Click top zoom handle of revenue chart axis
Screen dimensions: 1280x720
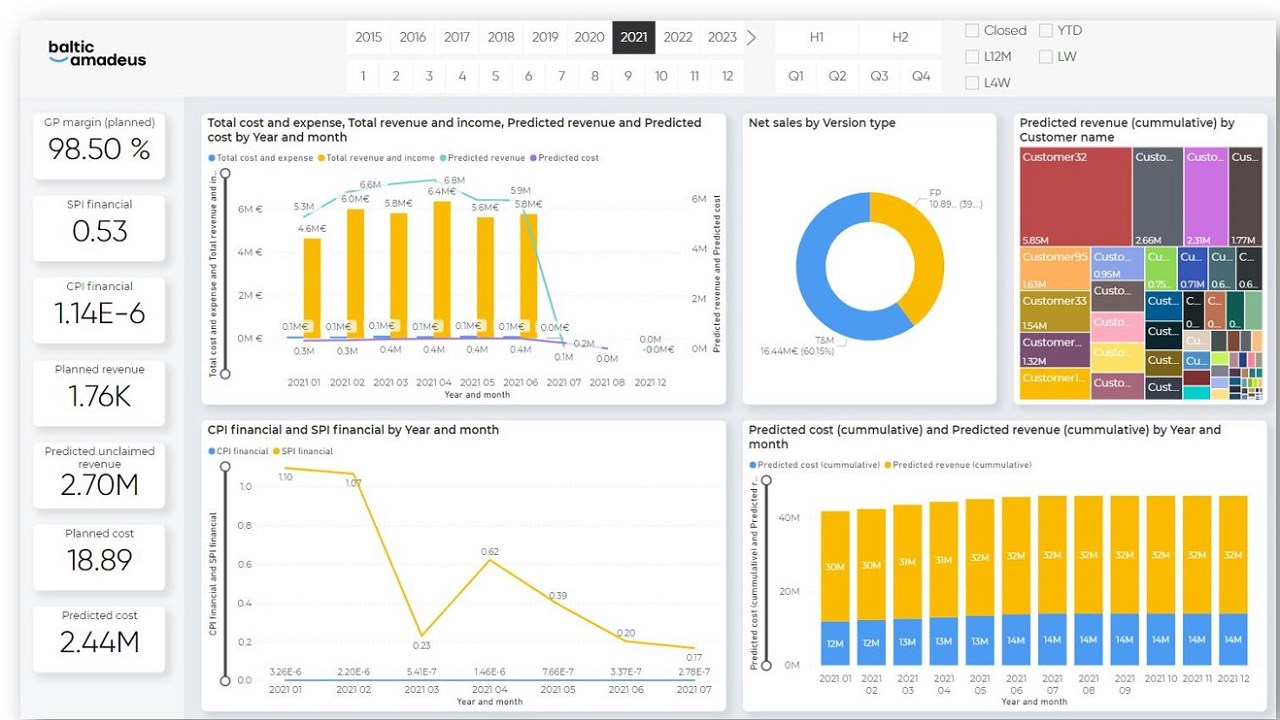225,174
